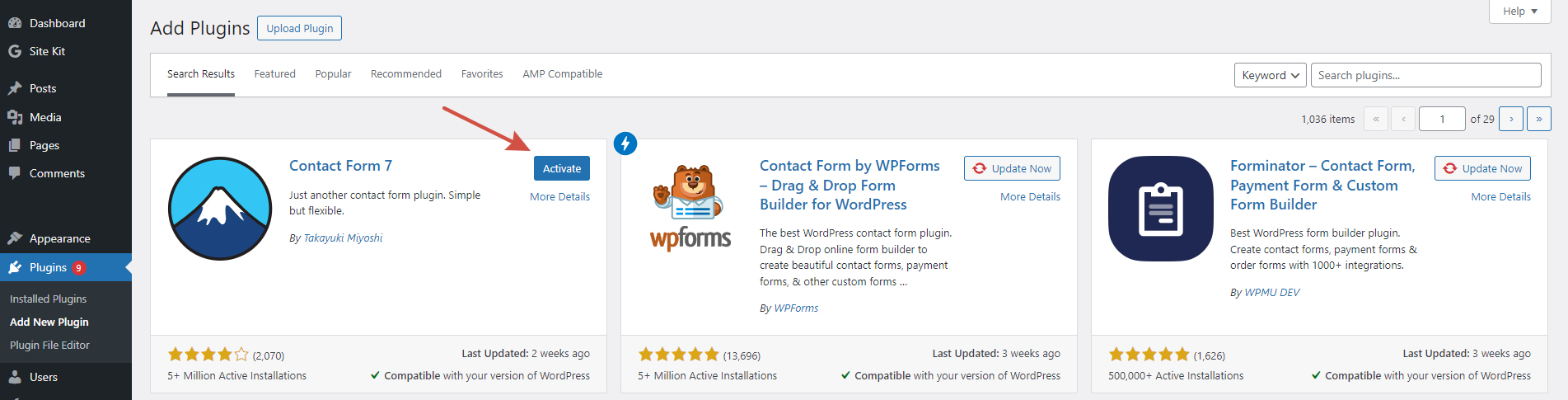This screenshot has width=1568, height=400.
Task: Click the Forminator clipboard logo
Action: 1161,209
